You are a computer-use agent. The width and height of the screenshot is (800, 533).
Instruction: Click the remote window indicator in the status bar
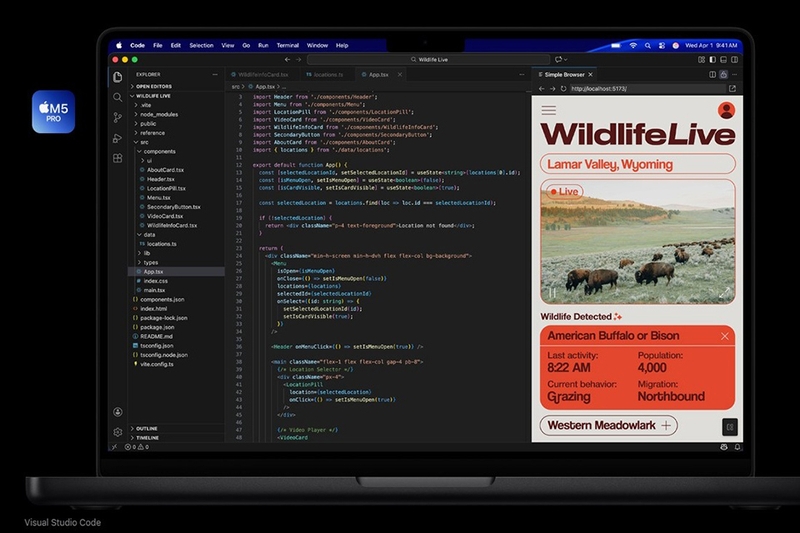(114, 447)
